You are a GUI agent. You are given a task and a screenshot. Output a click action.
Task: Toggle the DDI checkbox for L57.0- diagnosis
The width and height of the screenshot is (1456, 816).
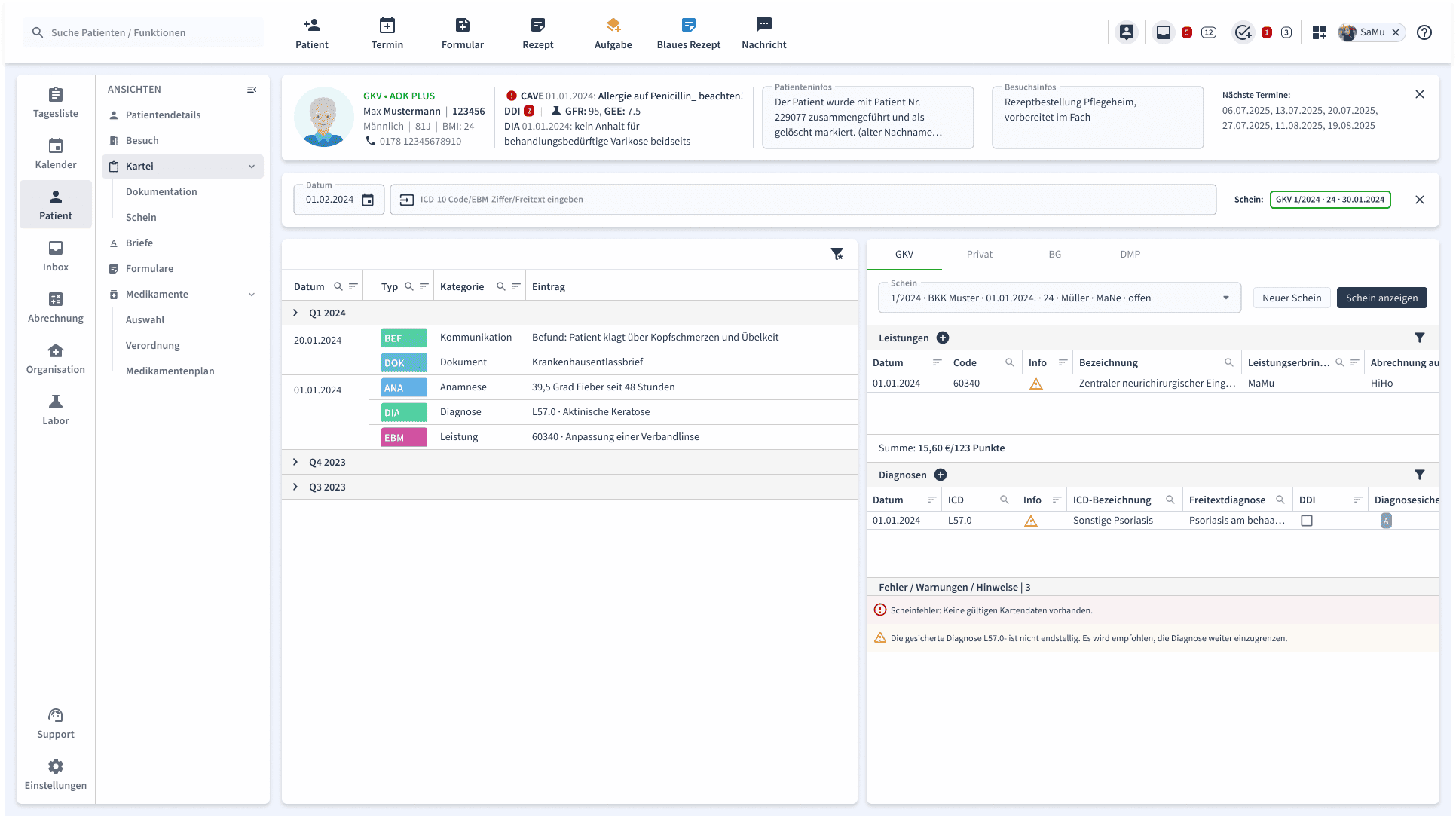pos(1307,521)
